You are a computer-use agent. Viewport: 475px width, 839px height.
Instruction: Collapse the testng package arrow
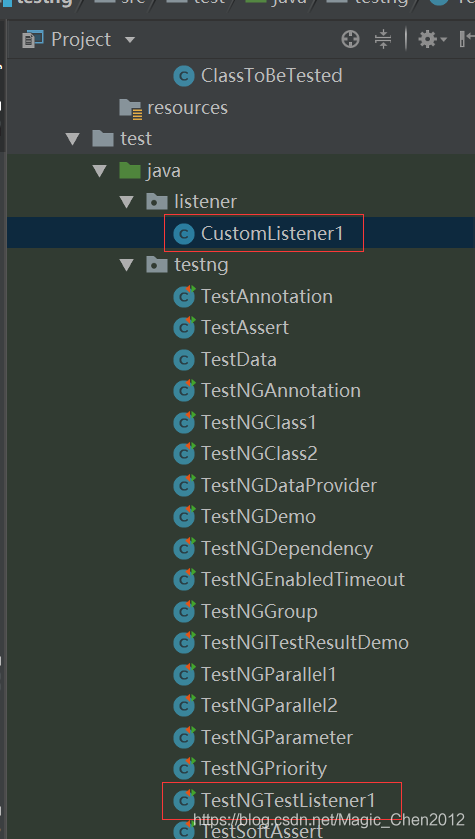click(126, 265)
